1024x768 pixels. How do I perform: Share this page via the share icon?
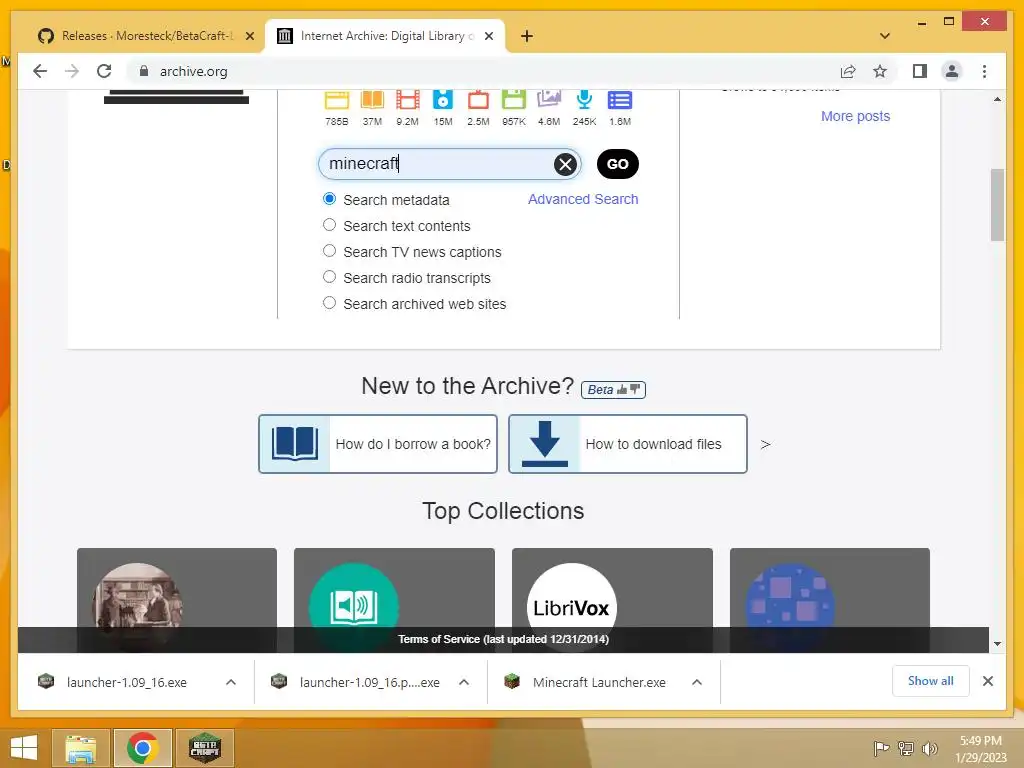[848, 71]
